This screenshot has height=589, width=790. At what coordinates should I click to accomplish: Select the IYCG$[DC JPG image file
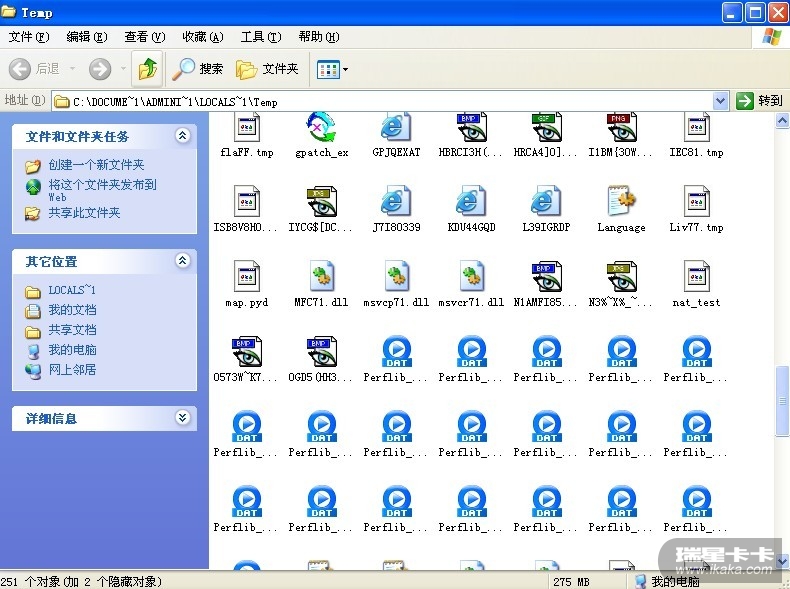[x=321, y=202]
